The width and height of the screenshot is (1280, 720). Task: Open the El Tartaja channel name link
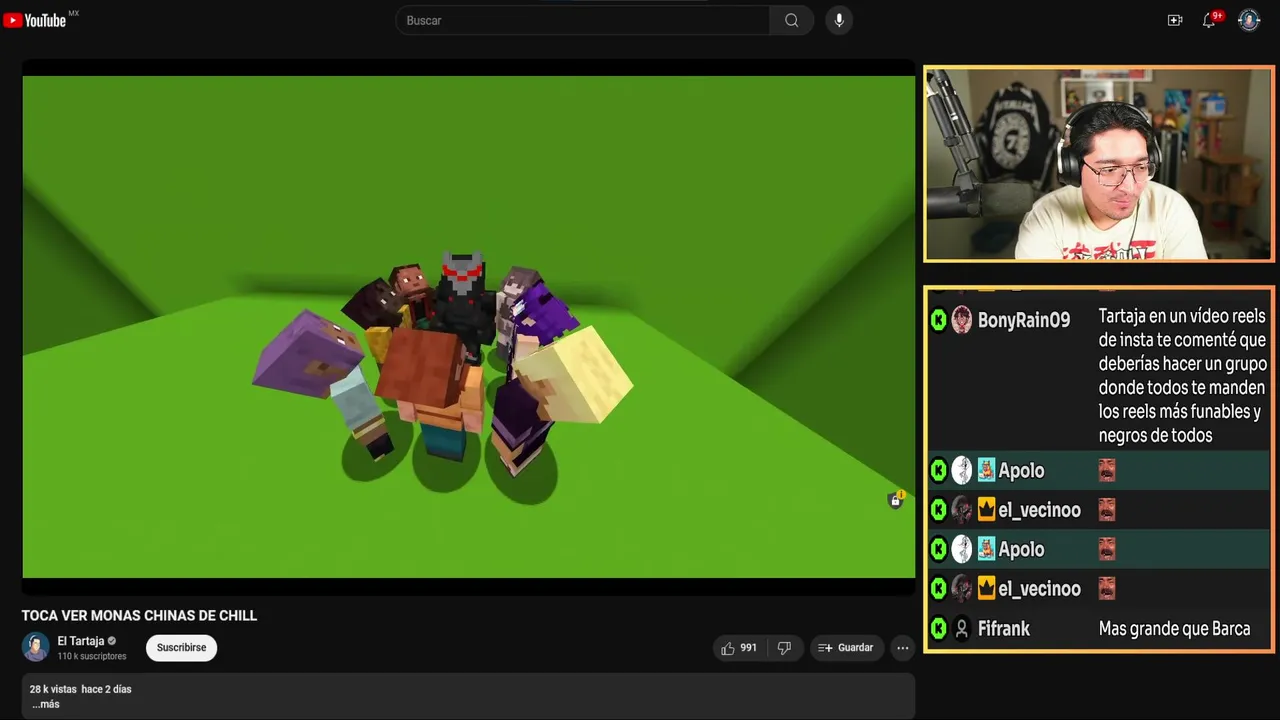tap(80, 641)
